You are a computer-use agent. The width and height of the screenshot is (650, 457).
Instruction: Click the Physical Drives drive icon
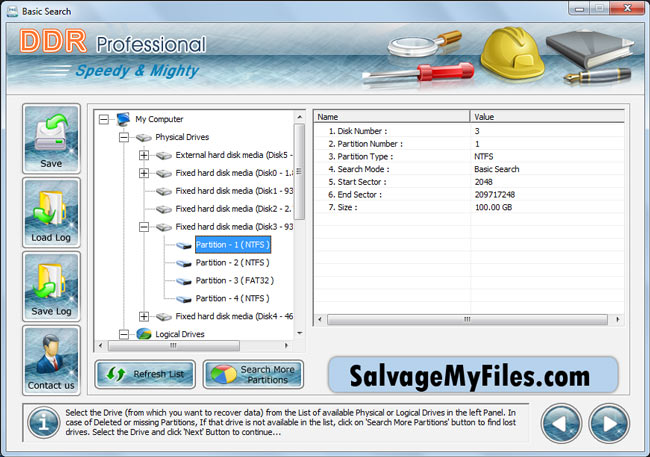click(x=143, y=137)
